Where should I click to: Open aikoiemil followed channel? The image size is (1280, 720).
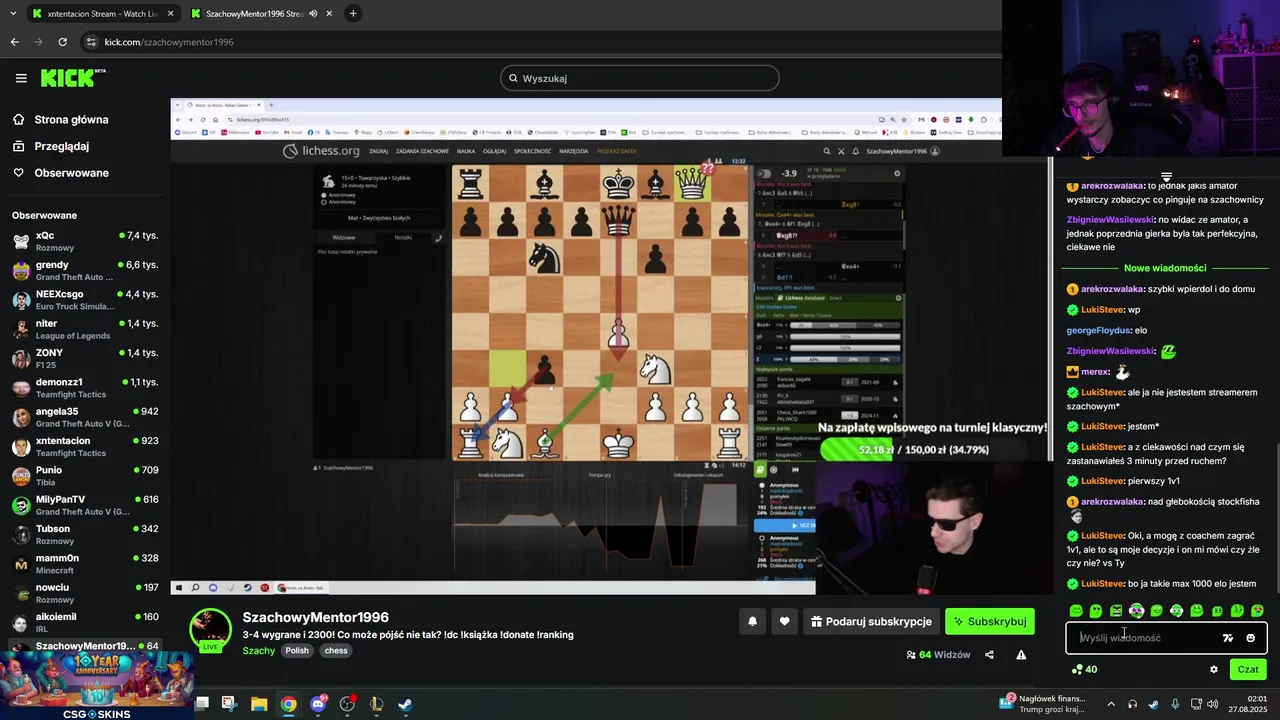(85, 622)
